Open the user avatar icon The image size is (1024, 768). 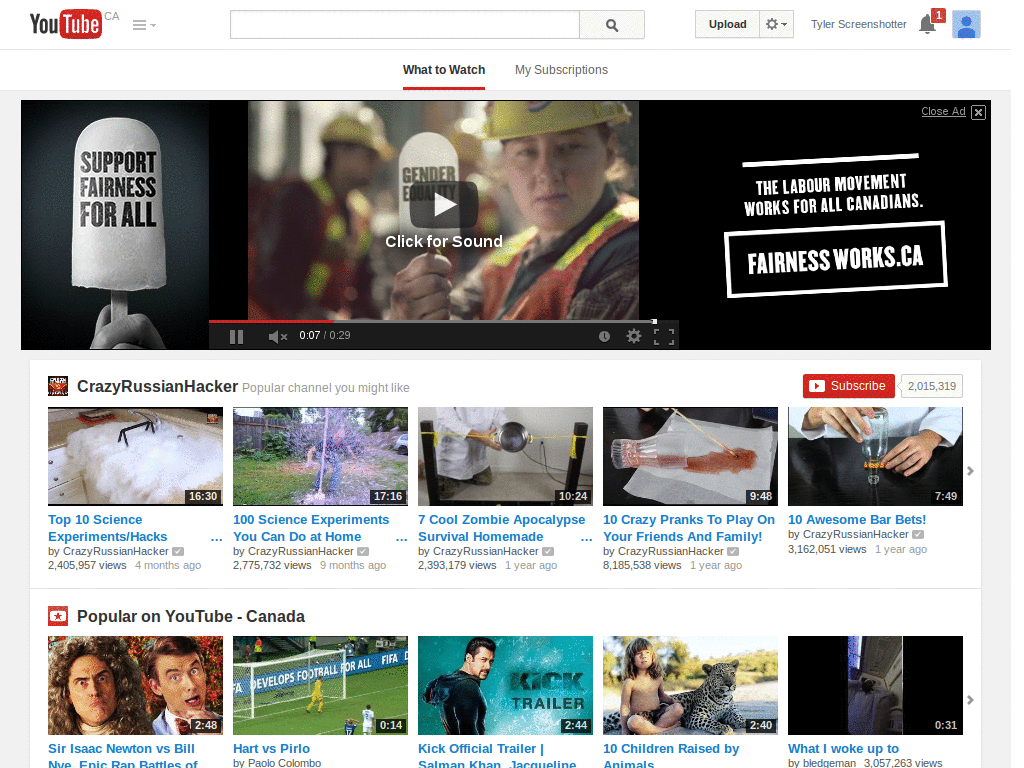point(967,24)
